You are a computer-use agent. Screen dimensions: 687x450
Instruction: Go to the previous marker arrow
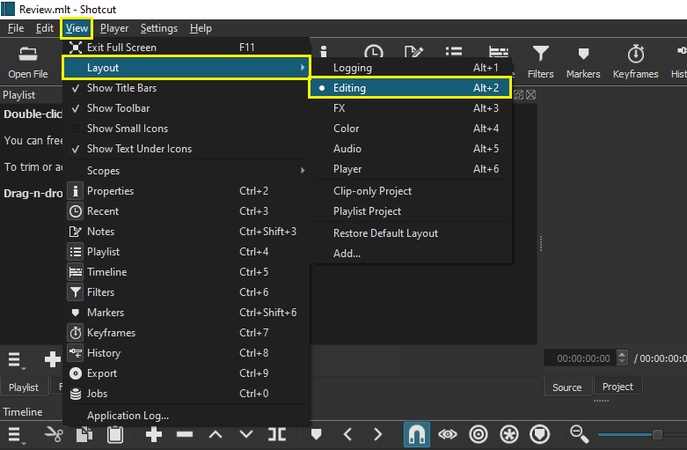pyautogui.click(x=347, y=435)
